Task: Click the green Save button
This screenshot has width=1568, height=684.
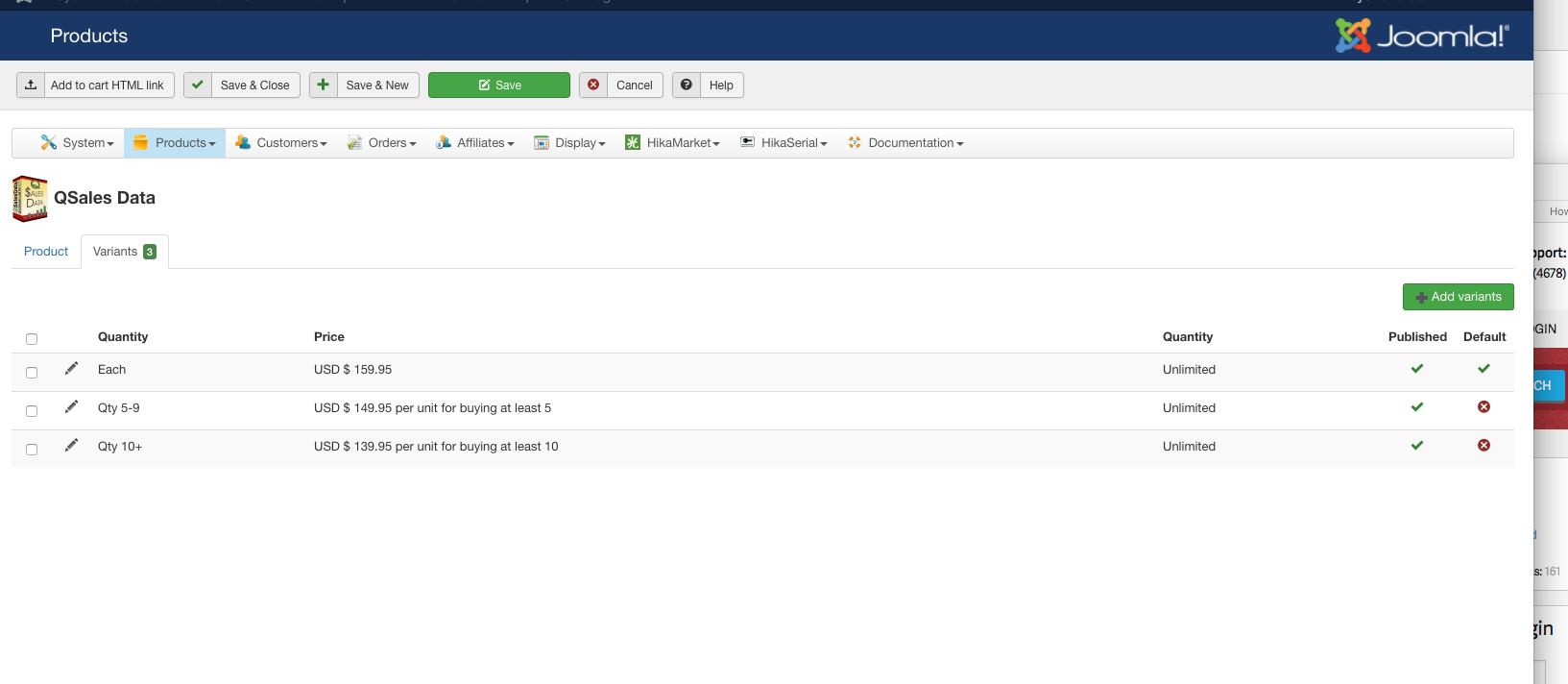Action: pos(499,85)
